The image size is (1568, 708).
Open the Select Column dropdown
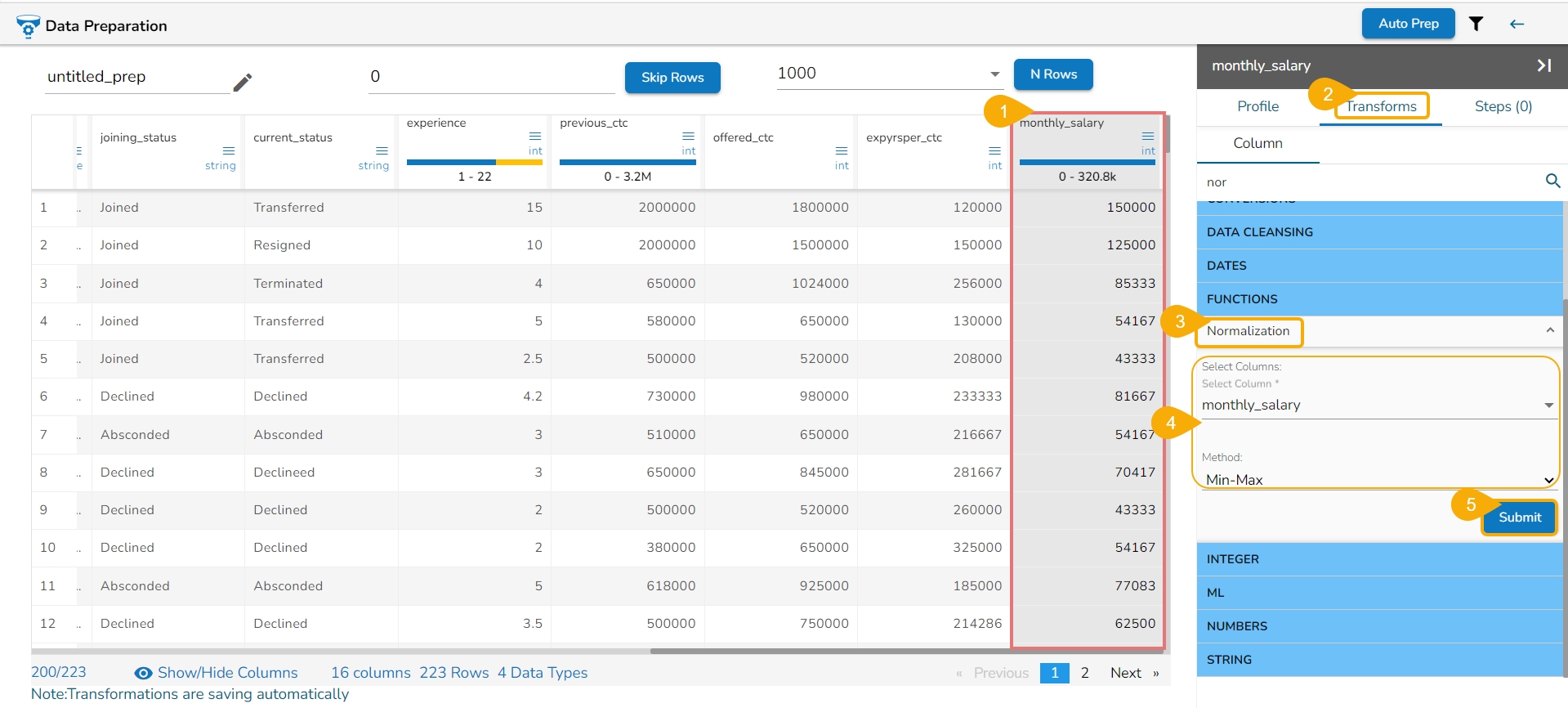1548,406
